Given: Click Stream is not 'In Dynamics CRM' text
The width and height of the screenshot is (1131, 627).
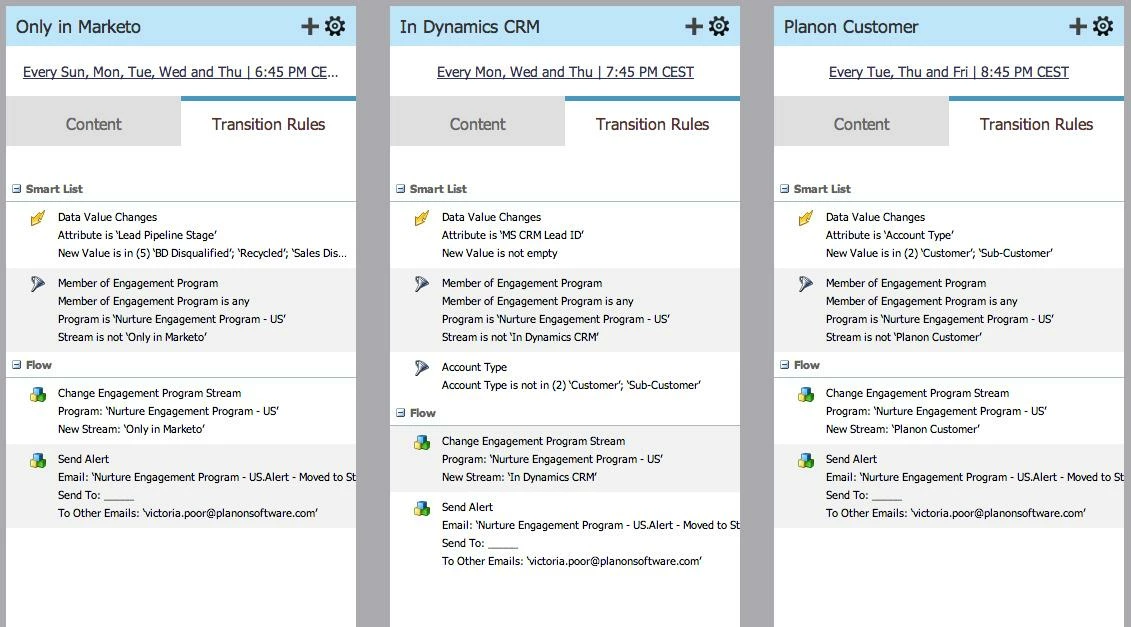Looking at the screenshot, I should [520, 337].
